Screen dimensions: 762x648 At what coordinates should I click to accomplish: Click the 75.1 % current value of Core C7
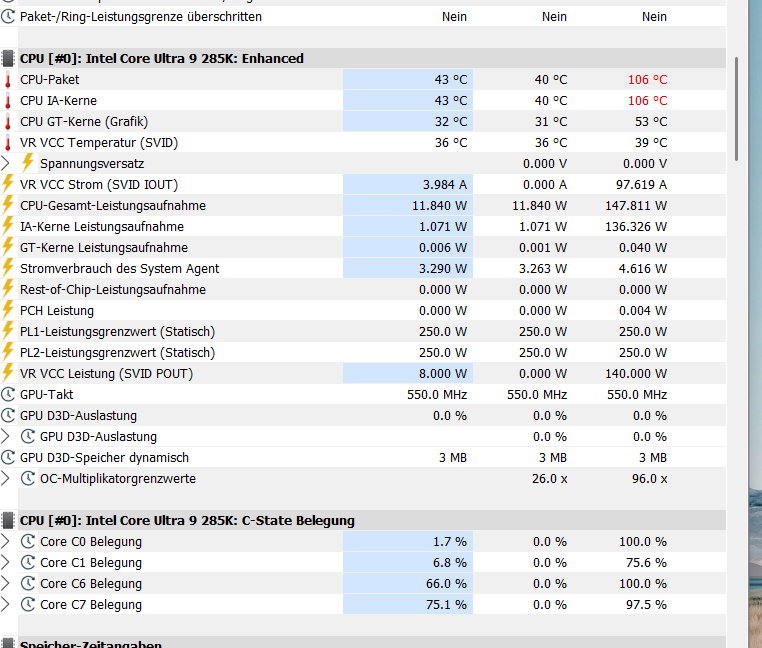pyautogui.click(x=446, y=604)
